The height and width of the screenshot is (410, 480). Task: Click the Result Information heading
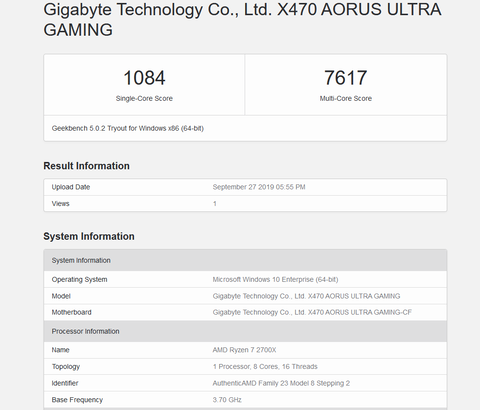[x=86, y=166]
